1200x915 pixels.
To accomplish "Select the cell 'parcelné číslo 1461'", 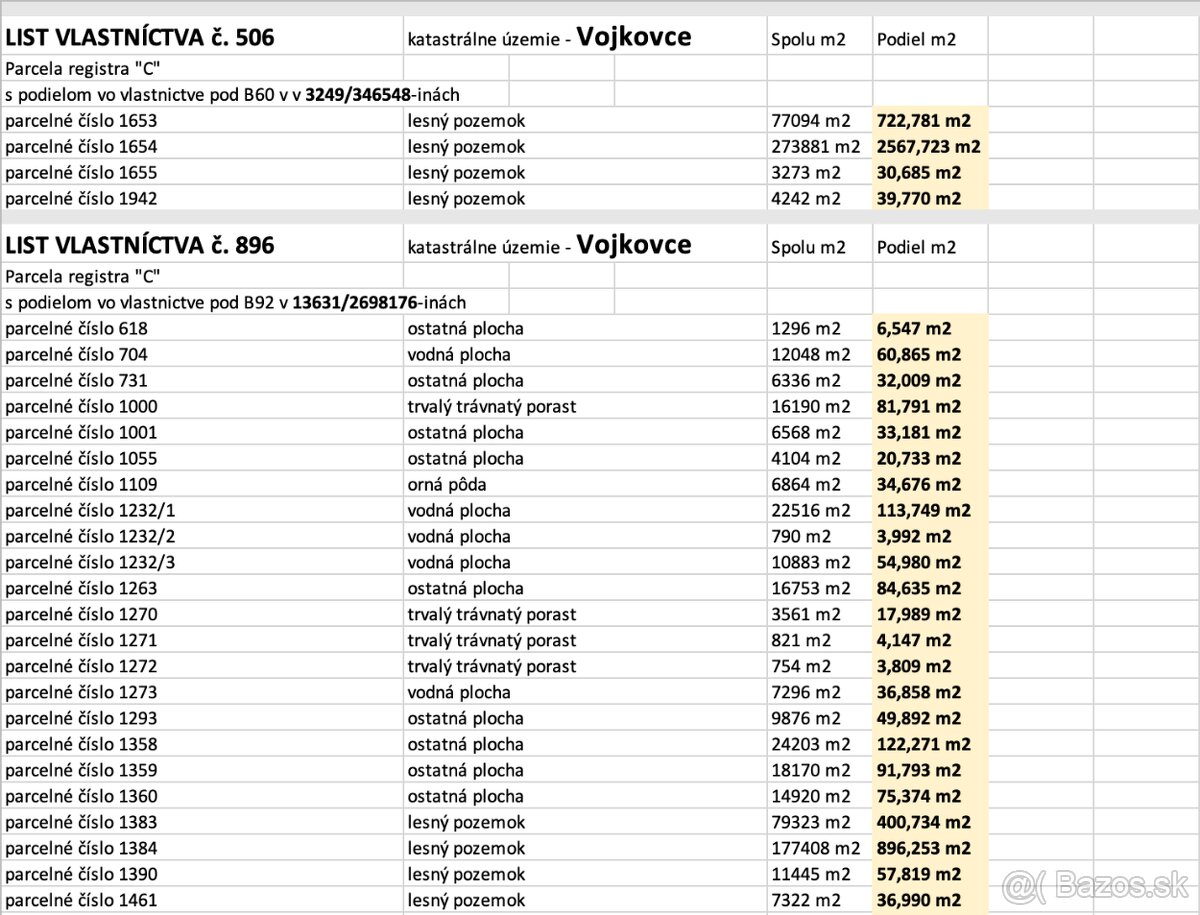I will [81, 901].
